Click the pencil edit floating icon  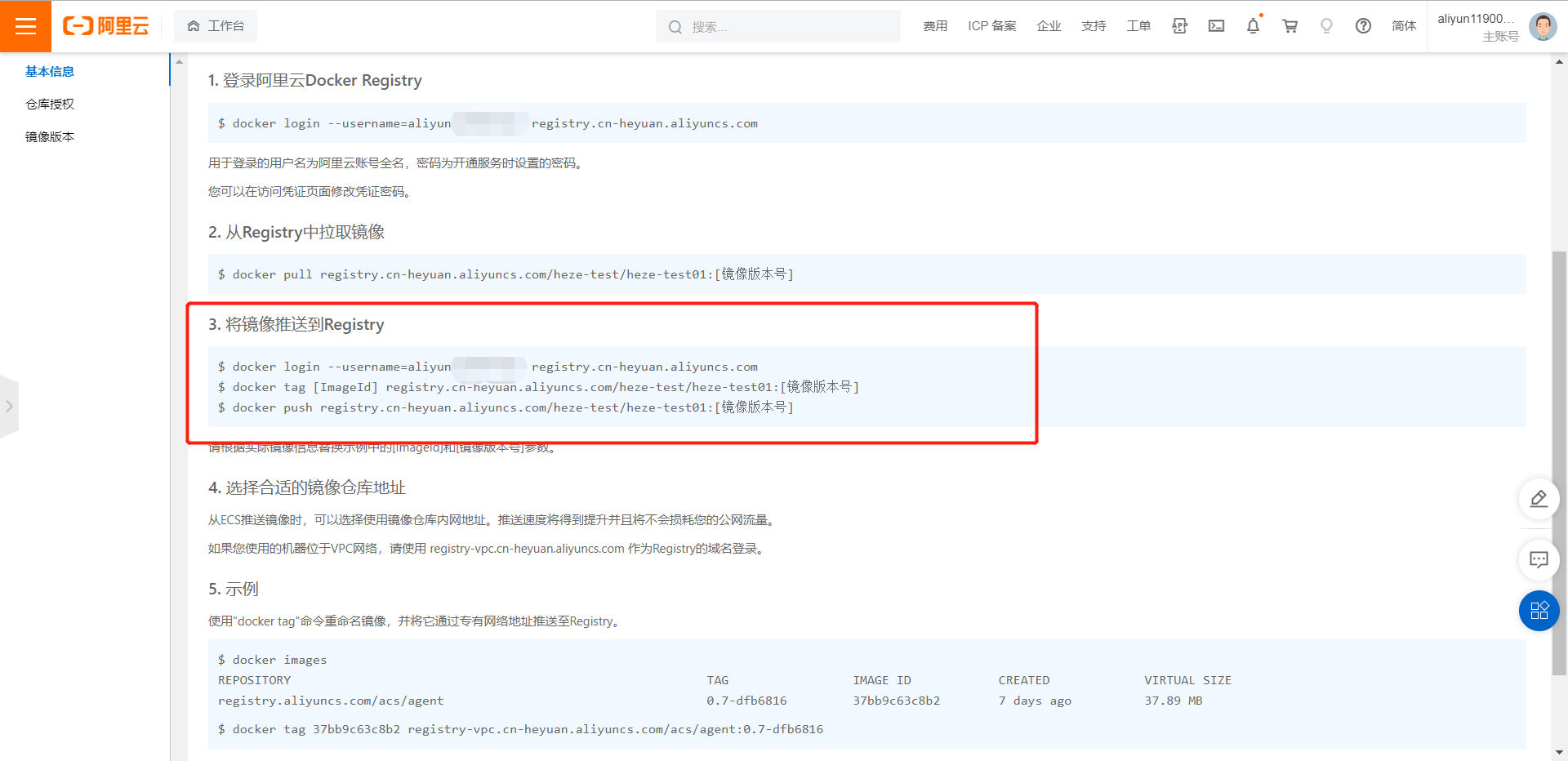1539,499
